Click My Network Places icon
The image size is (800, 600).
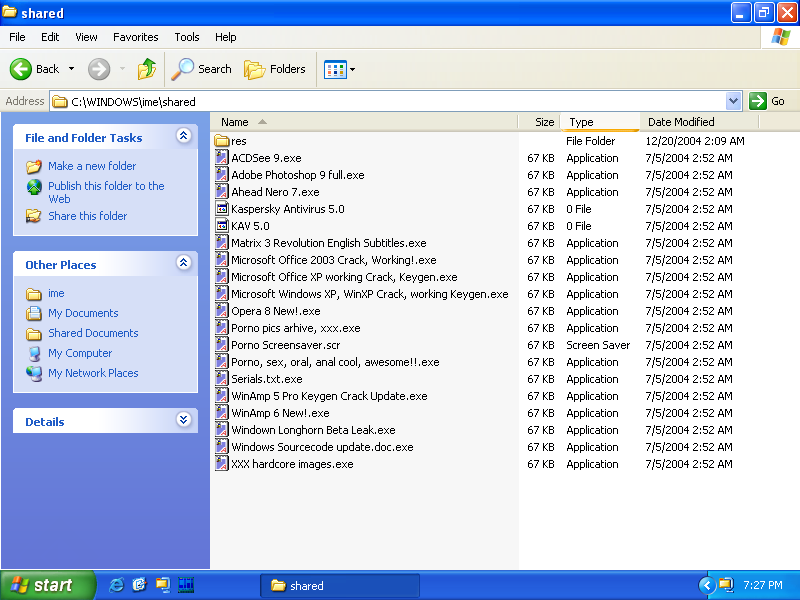coord(34,373)
